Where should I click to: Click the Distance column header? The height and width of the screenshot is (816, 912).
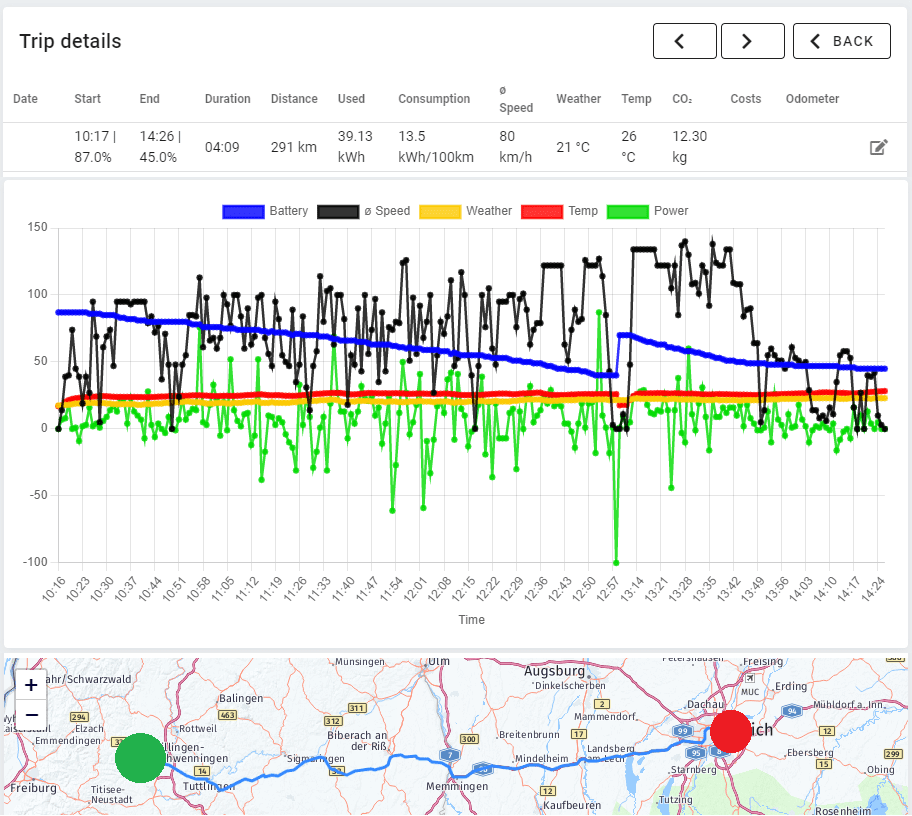294,99
